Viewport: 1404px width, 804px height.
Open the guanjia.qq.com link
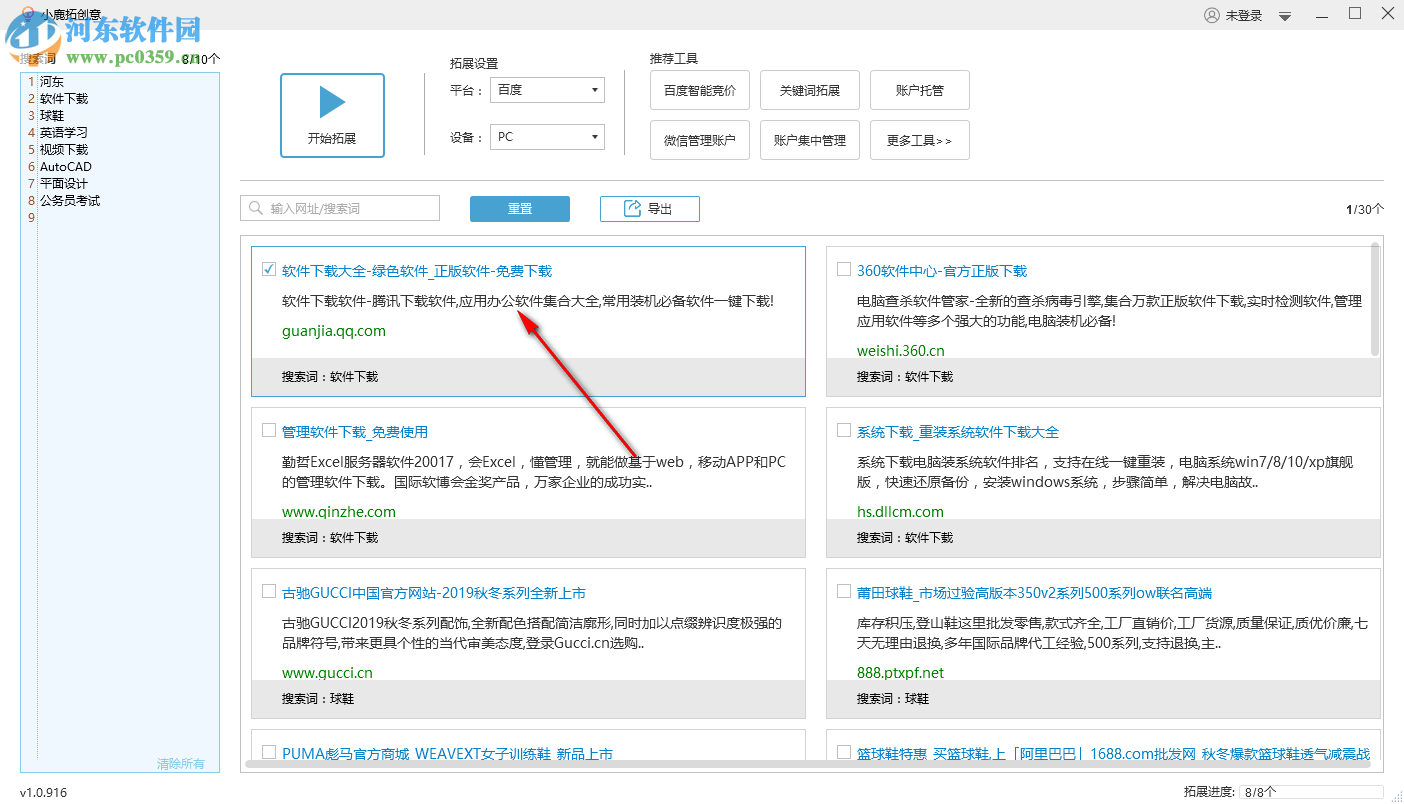pyautogui.click(x=331, y=331)
